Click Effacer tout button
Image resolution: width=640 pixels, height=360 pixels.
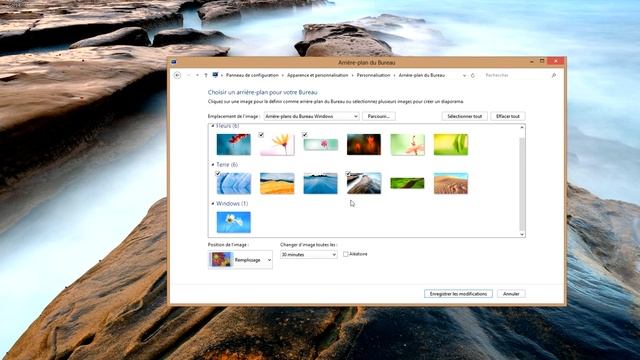508,116
